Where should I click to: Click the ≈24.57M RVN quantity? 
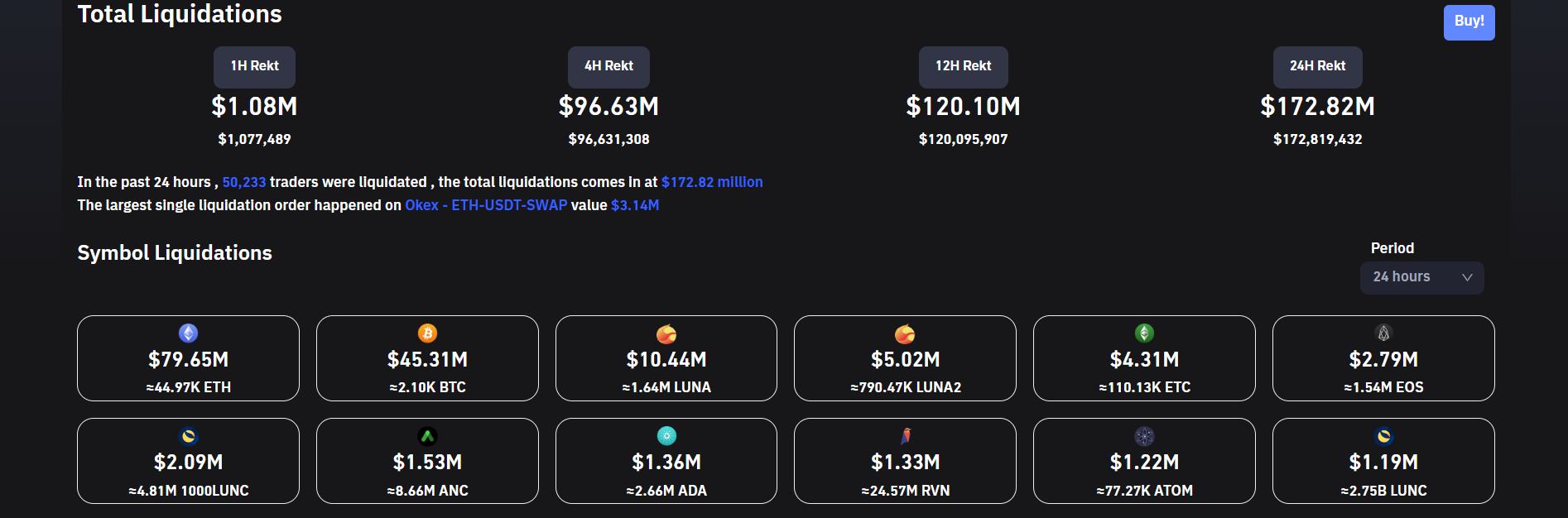[905, 491]
